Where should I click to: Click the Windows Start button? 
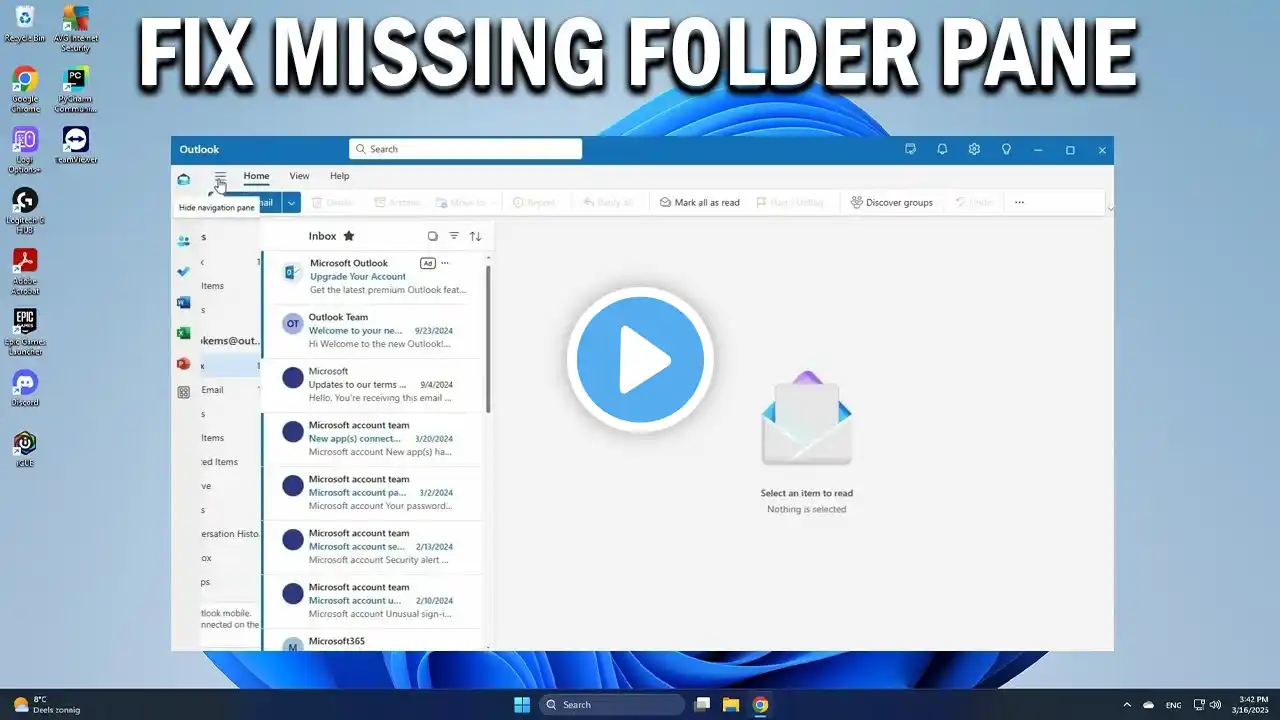coord(521,704)
